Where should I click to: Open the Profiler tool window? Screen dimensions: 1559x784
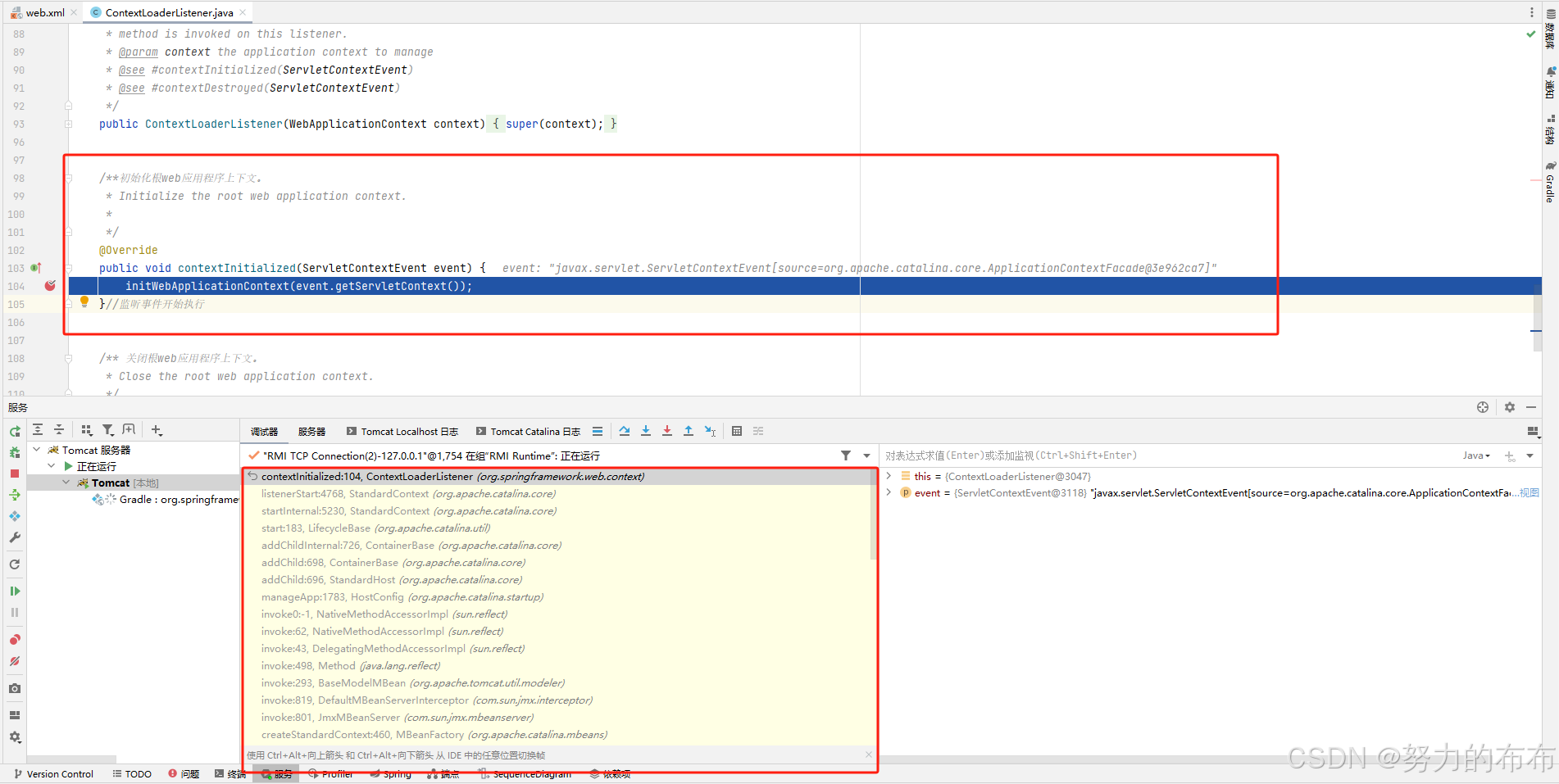pyautogui.click(x=331, y=774)
